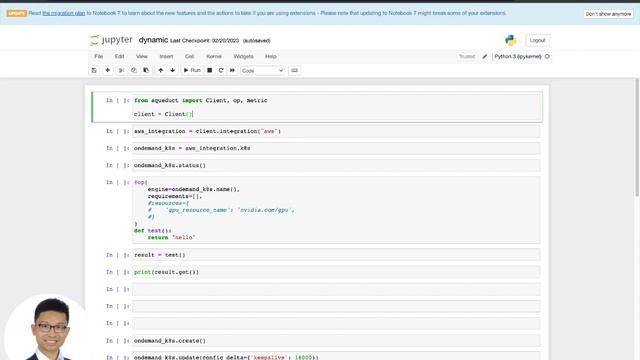Move selected cell down arrow
The height and width of the screenshot is (360, 640).
(173, 70)
